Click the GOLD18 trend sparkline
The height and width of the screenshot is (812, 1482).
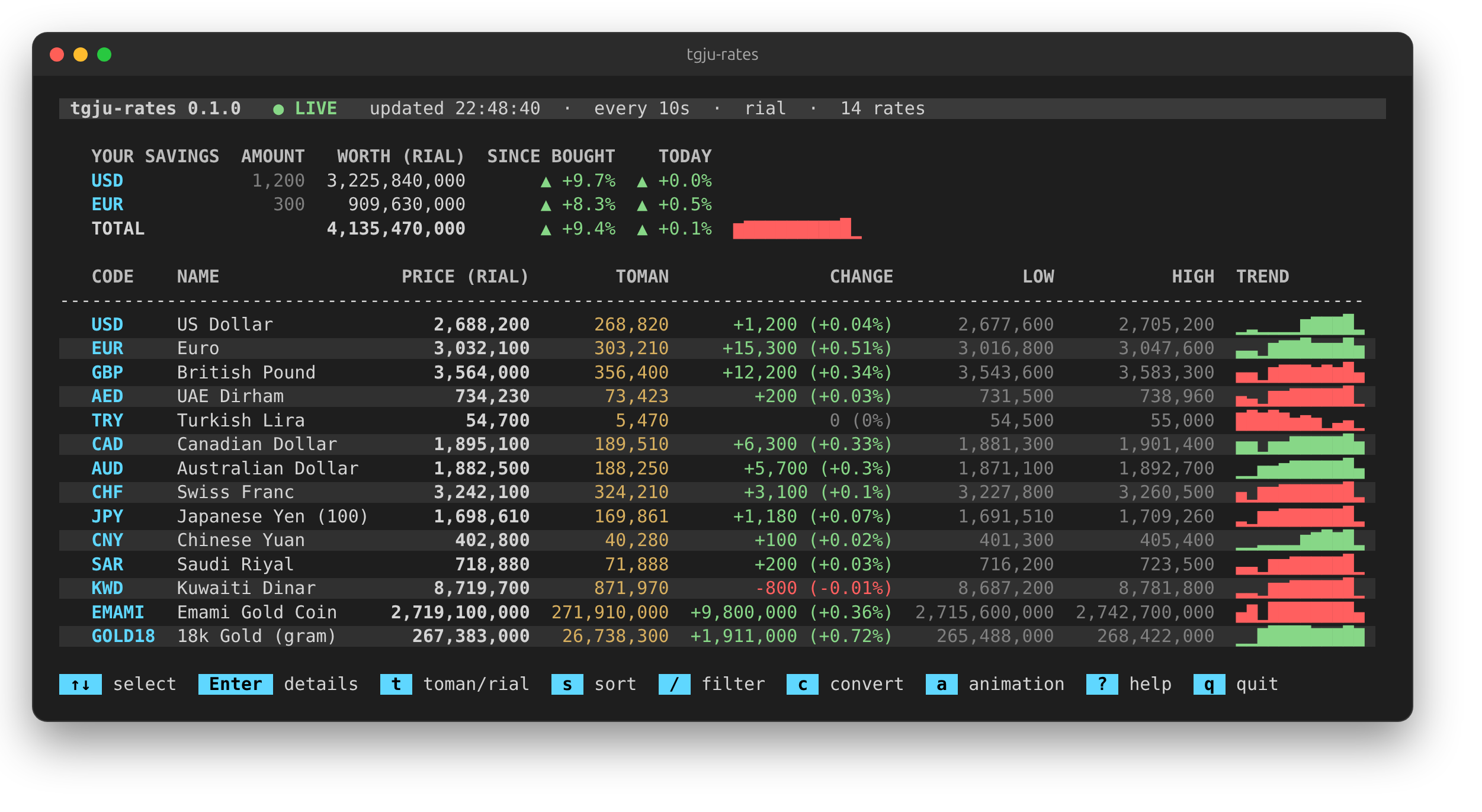click(x=1300, y=636)
